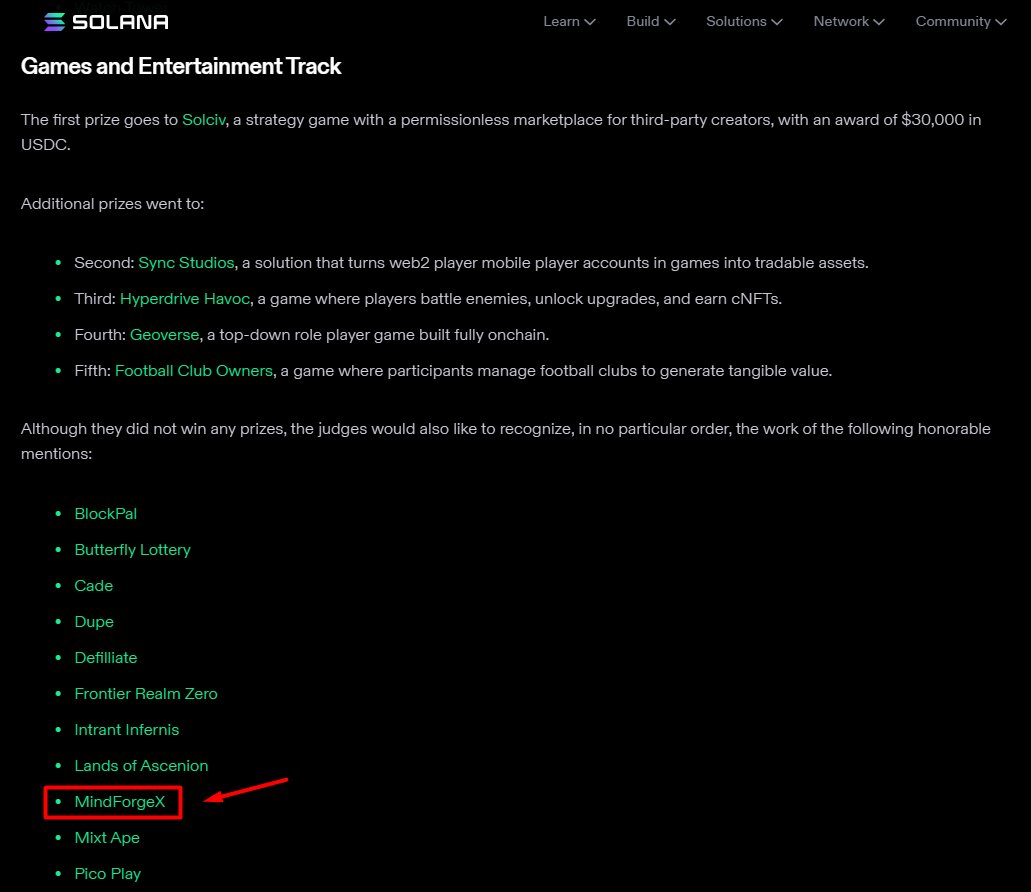This screenshot has height=892, width=1031.
Task: Open the Frontier Realm Zero link
Action: tap(146, 694)
